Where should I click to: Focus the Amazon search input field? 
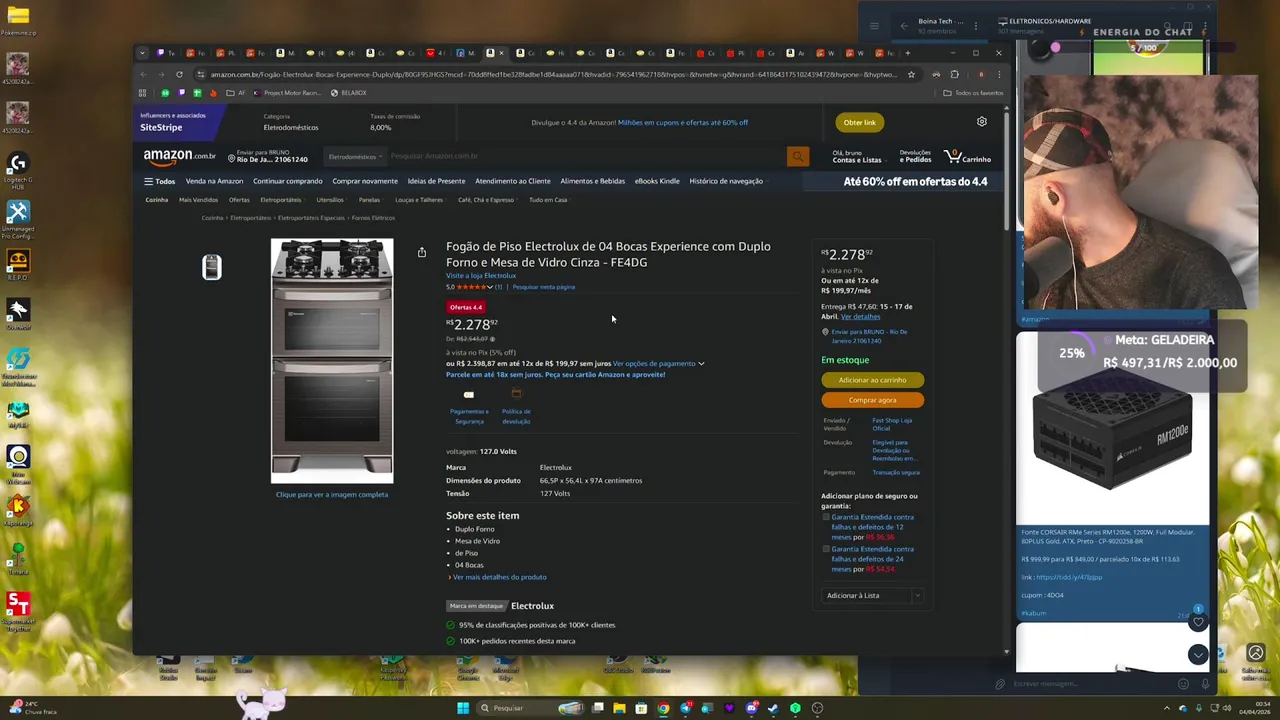(585, 156)
